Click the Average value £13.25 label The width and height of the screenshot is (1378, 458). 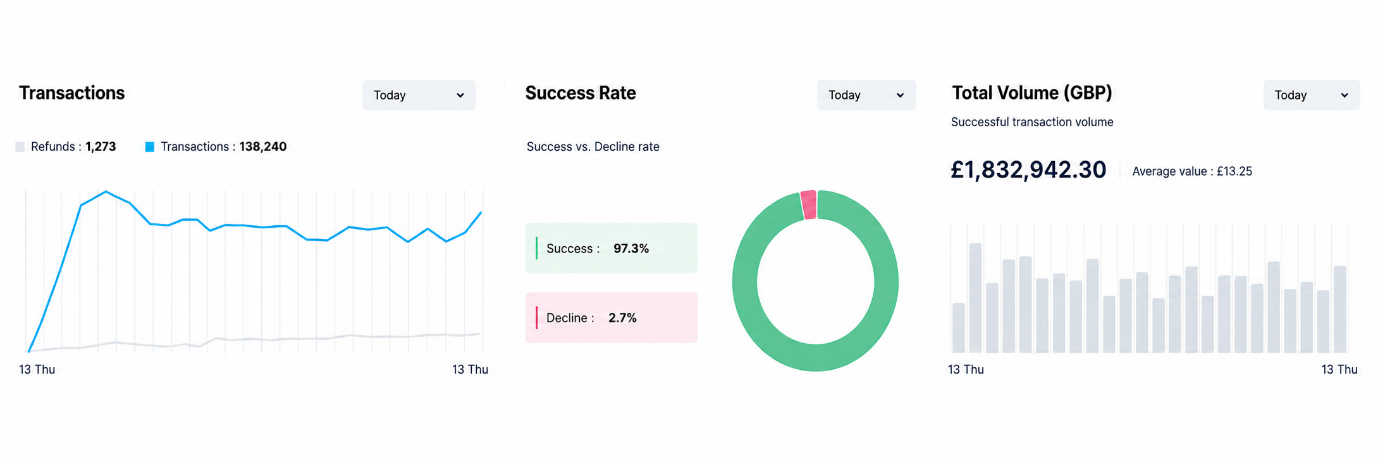click(1192, 171)
